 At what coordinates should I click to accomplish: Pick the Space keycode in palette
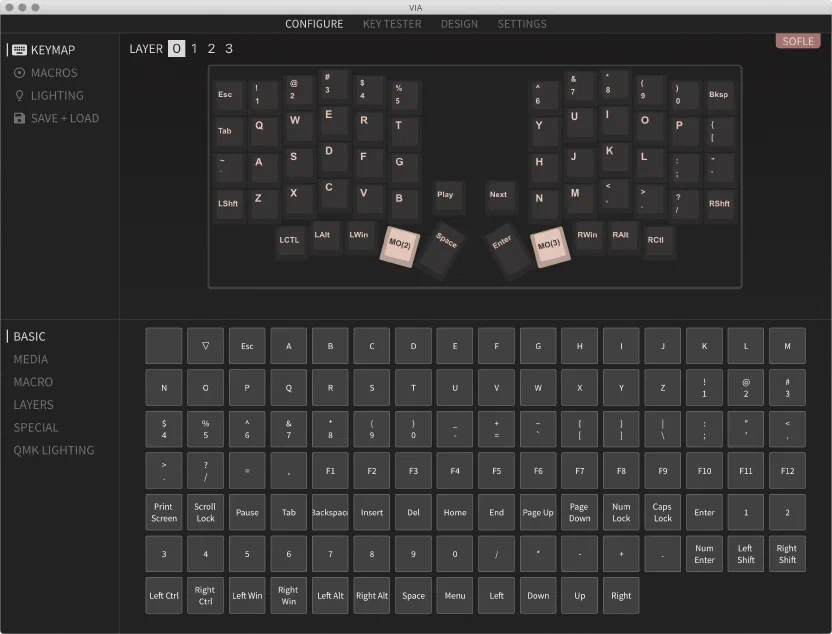(x=413, y=596)
